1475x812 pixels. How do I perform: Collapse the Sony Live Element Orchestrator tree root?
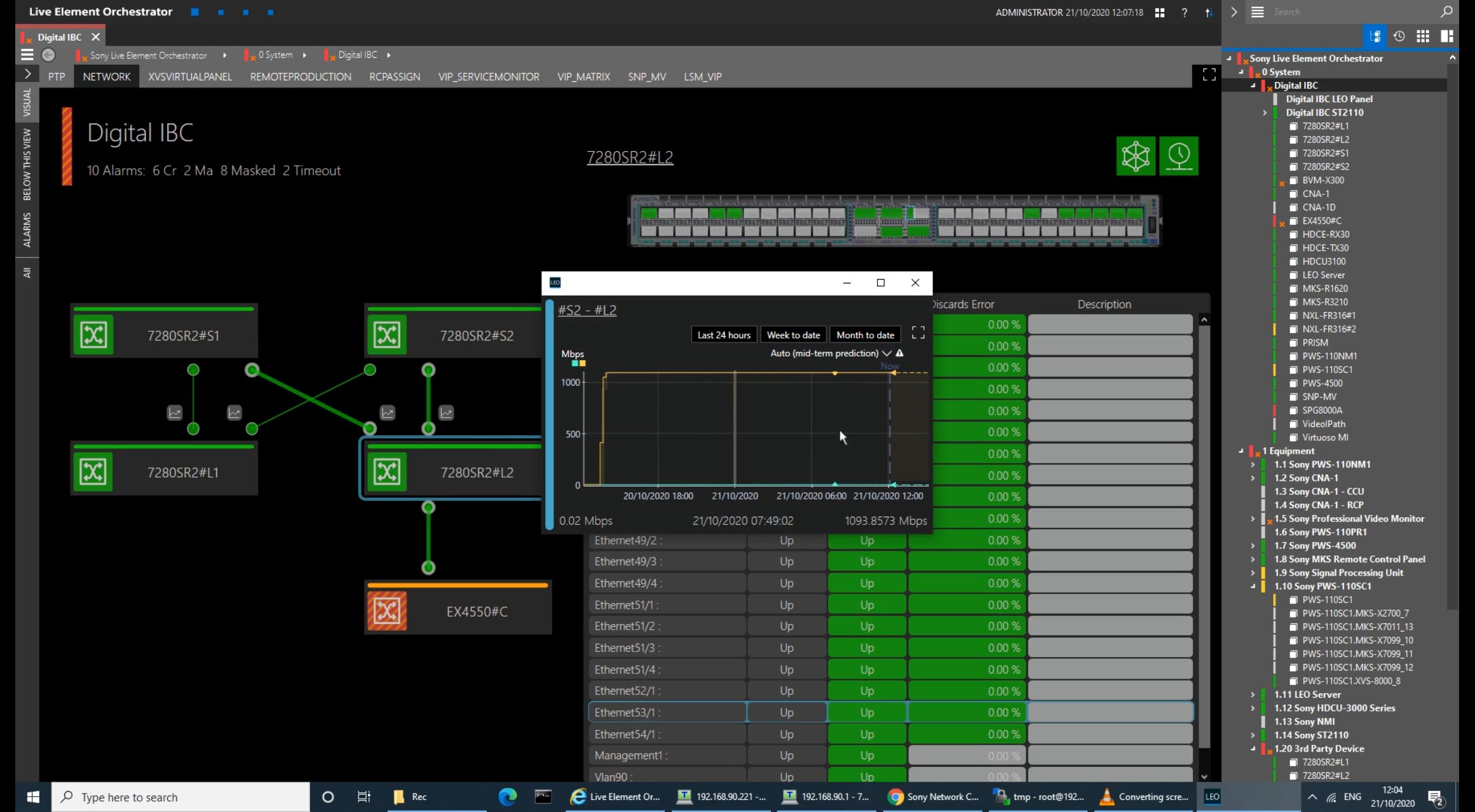(1228, 58)
